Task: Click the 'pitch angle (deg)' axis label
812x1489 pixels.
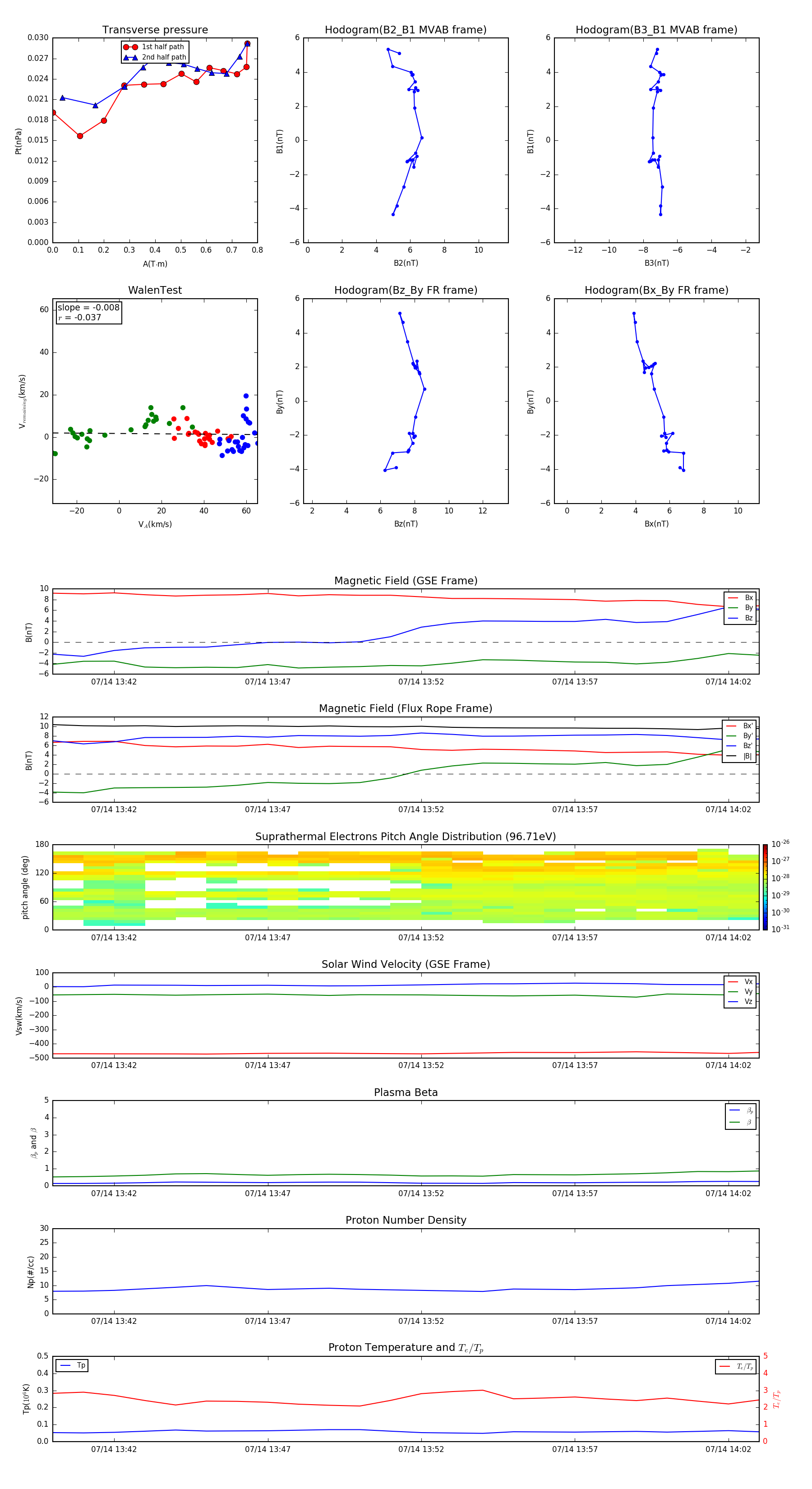Action: (x=25, y=887)
